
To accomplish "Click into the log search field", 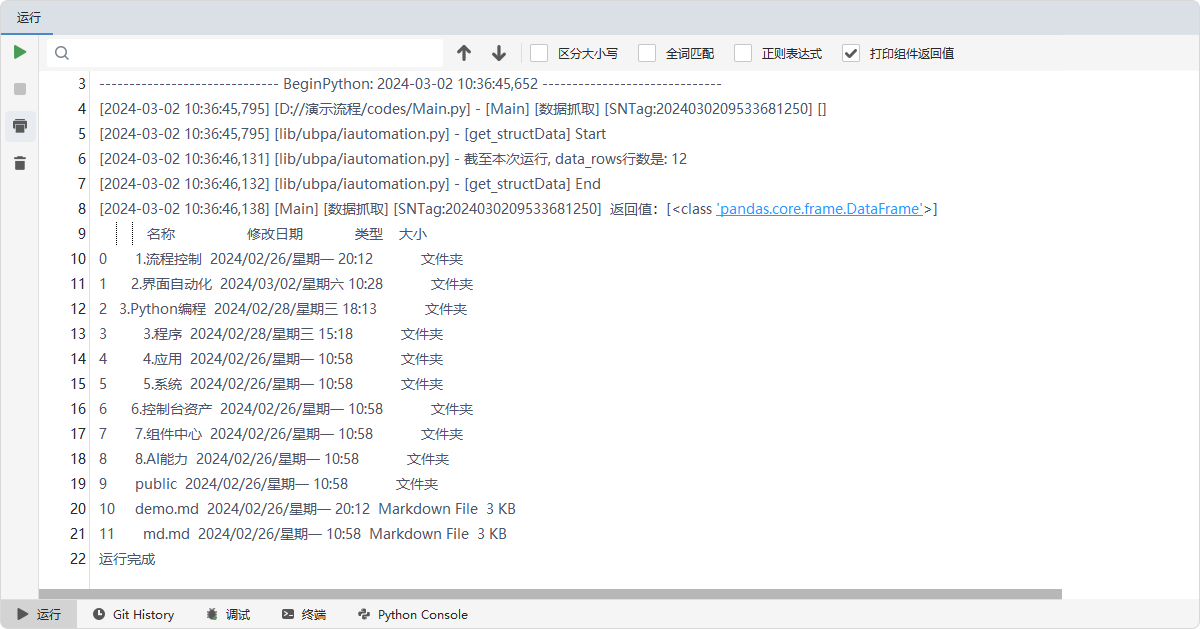I will tap(245, 53).
